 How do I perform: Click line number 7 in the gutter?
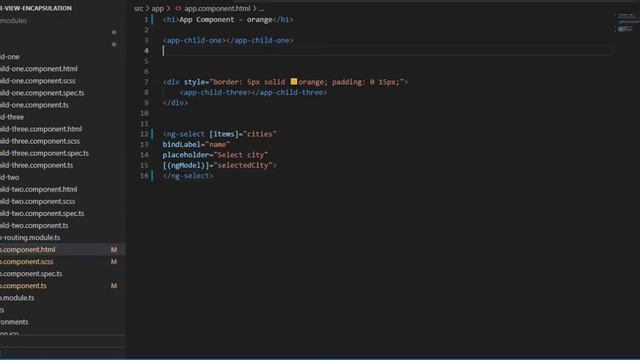146,82
